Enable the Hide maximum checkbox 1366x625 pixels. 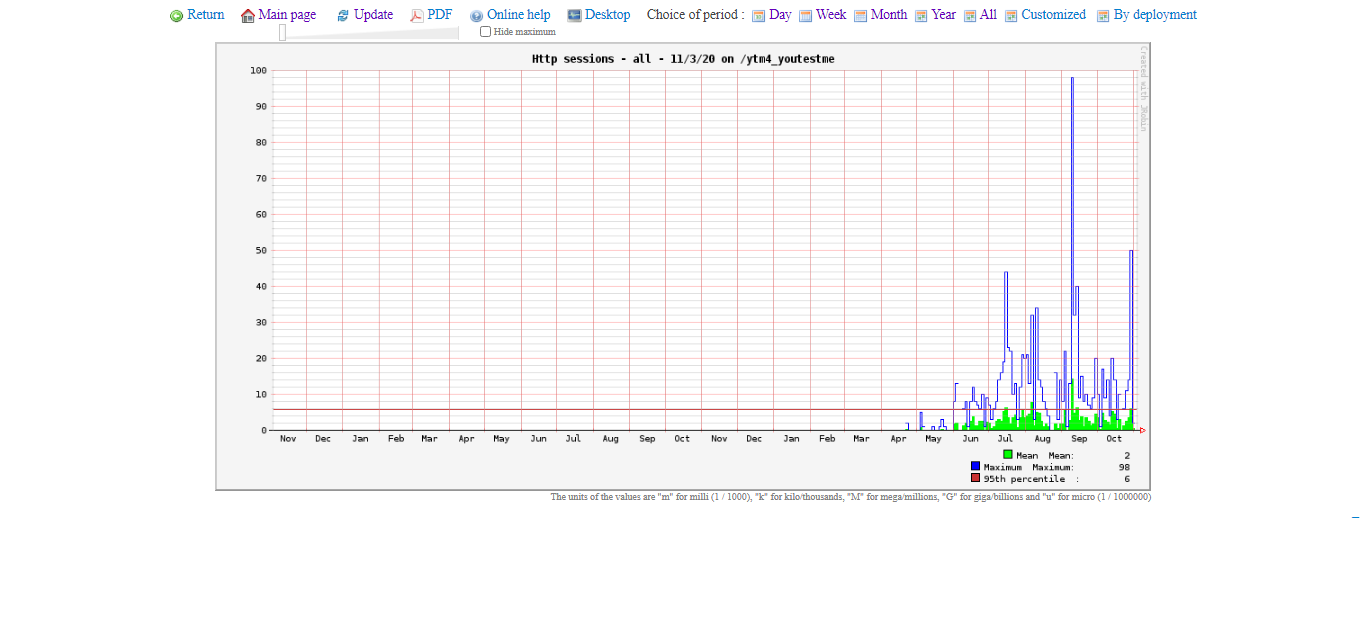click(486, 32)
